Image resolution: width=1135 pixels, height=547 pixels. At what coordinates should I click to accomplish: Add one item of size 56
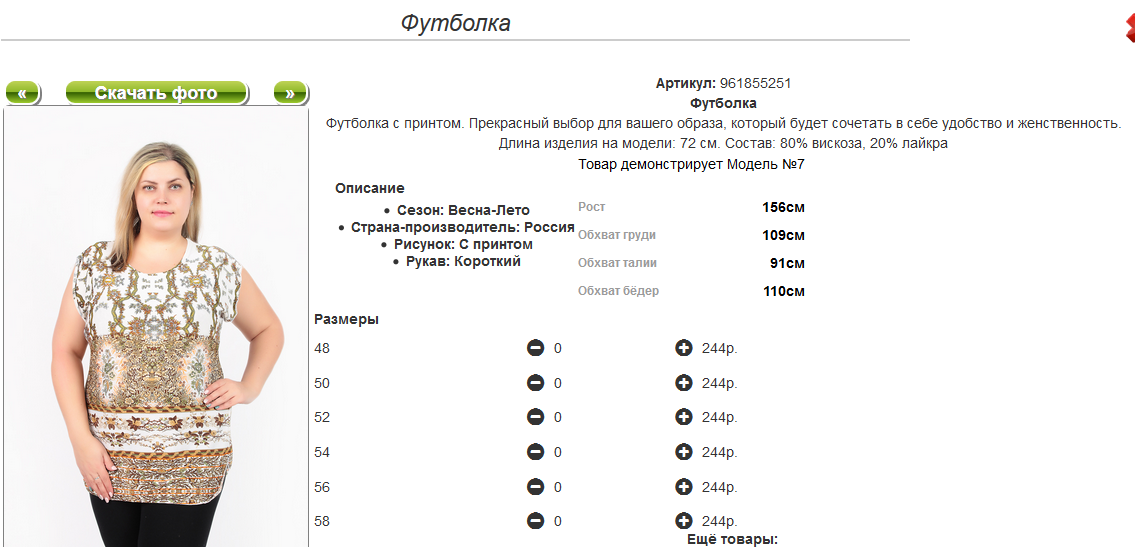click(683, 487)
